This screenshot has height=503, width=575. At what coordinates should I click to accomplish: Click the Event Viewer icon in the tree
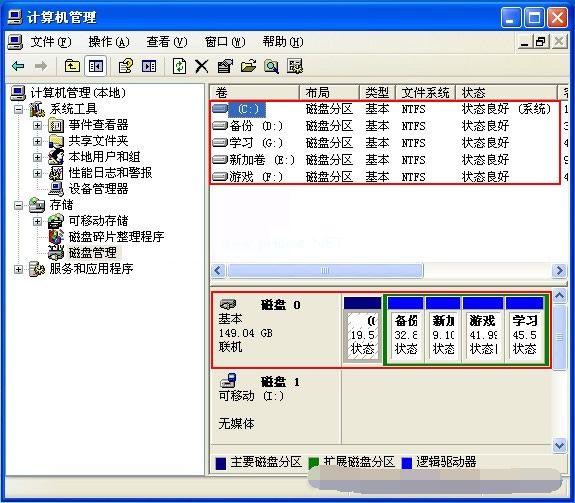click(56, 125)
